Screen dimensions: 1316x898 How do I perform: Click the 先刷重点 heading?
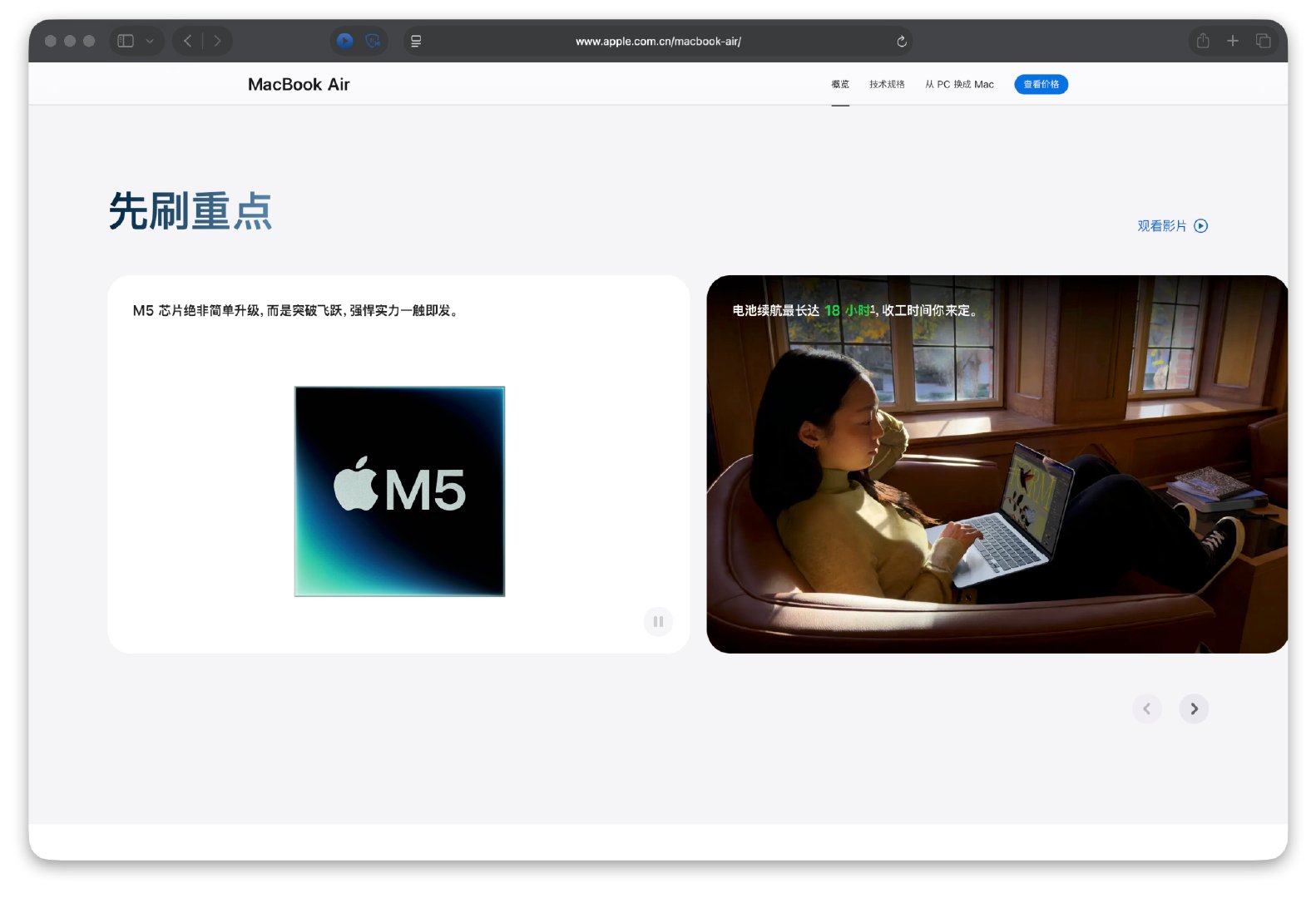point(190,211)
